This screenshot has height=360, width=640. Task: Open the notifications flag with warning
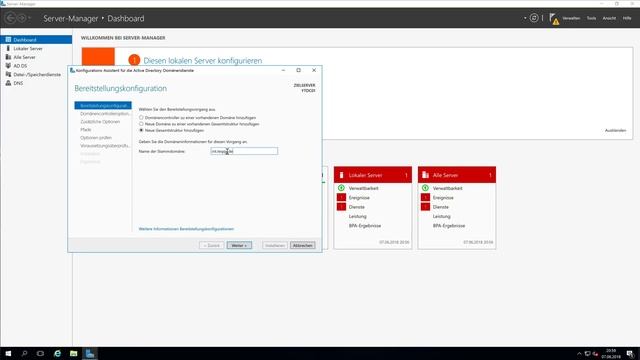(x=554, y=19)
